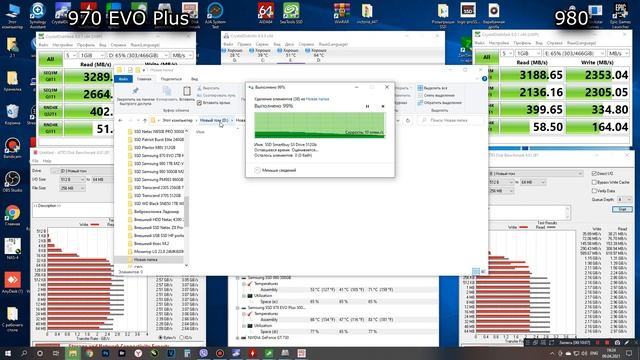The height and width of the screenshot is (360, 640).
Task: Enable Bypass Write Cache in right ATTO window
Action: [594, 182]
